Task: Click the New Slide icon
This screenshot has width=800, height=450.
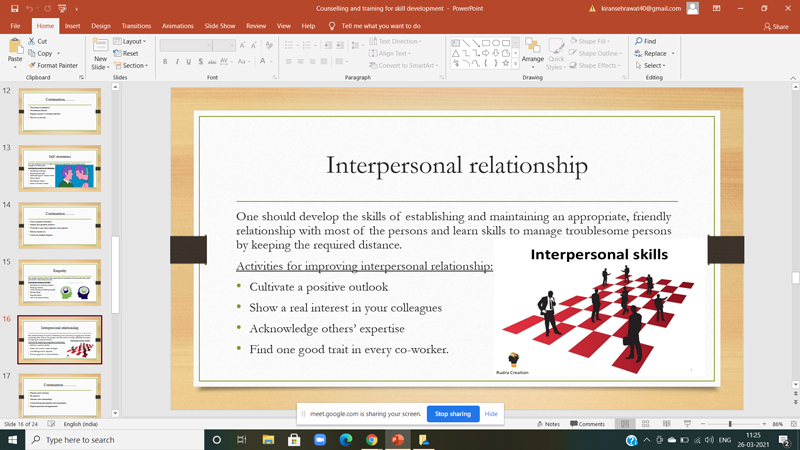Action: click(100, 52)
